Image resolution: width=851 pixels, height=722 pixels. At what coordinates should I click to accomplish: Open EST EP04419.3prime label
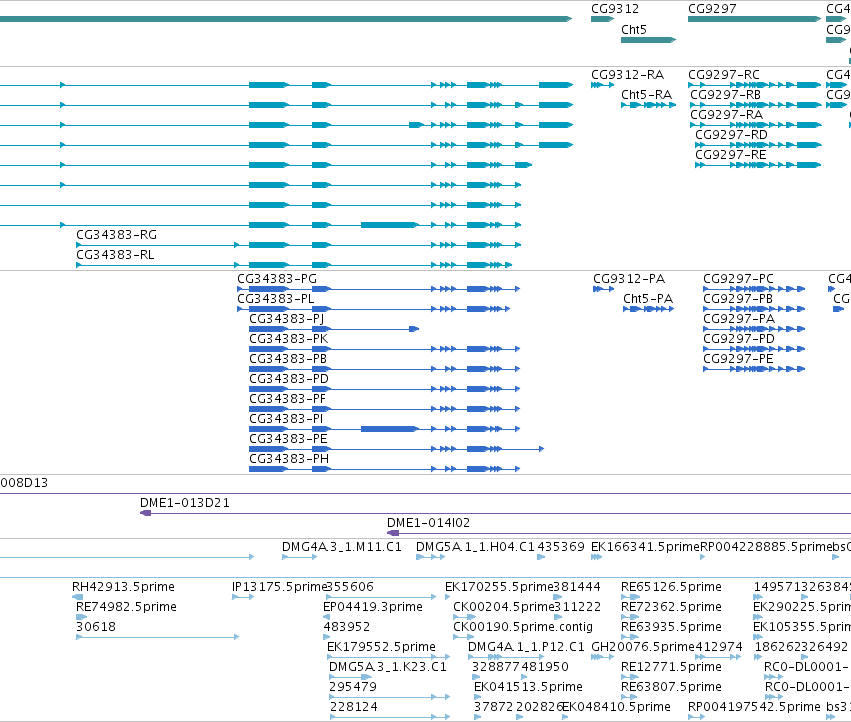coord(373,606)
